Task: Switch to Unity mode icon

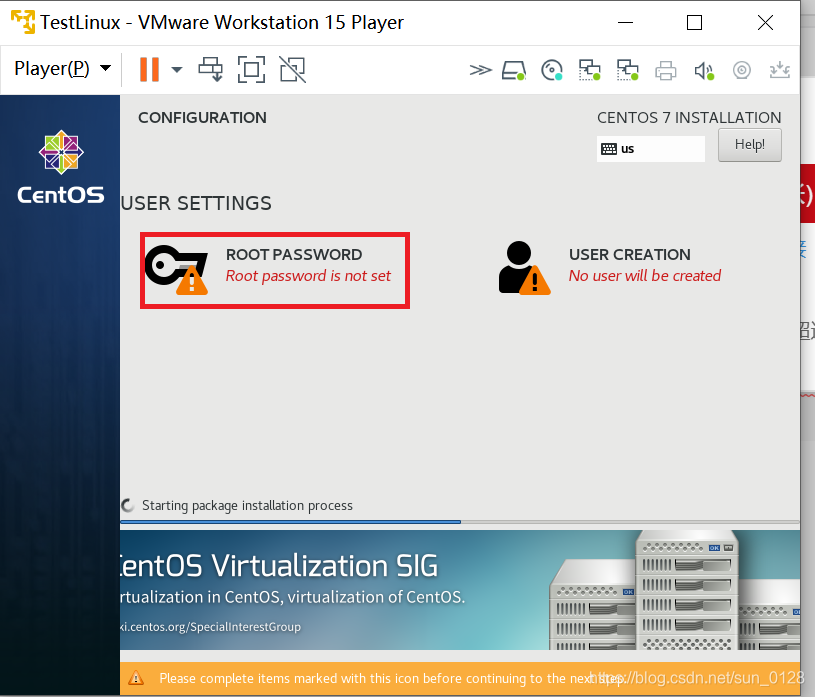Action: click(x=293, y=69)
